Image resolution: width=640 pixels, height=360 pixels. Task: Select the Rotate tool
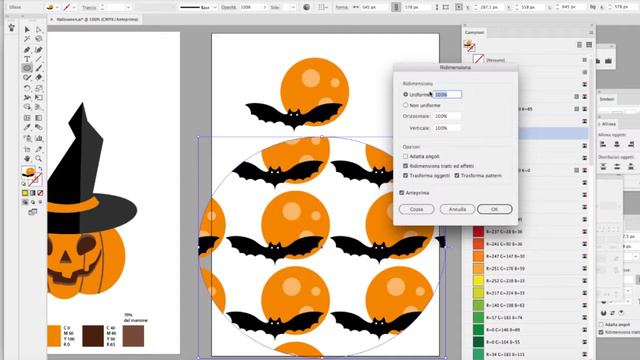(x=27, y=88)
